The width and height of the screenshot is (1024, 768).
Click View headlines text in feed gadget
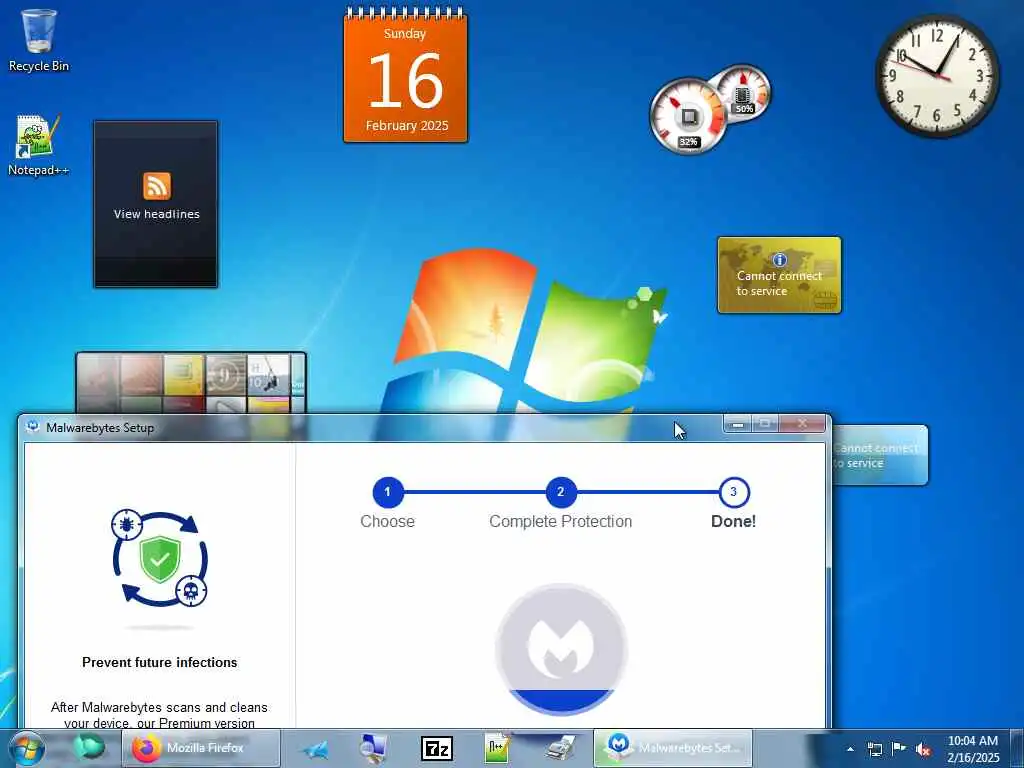point(157,214)
